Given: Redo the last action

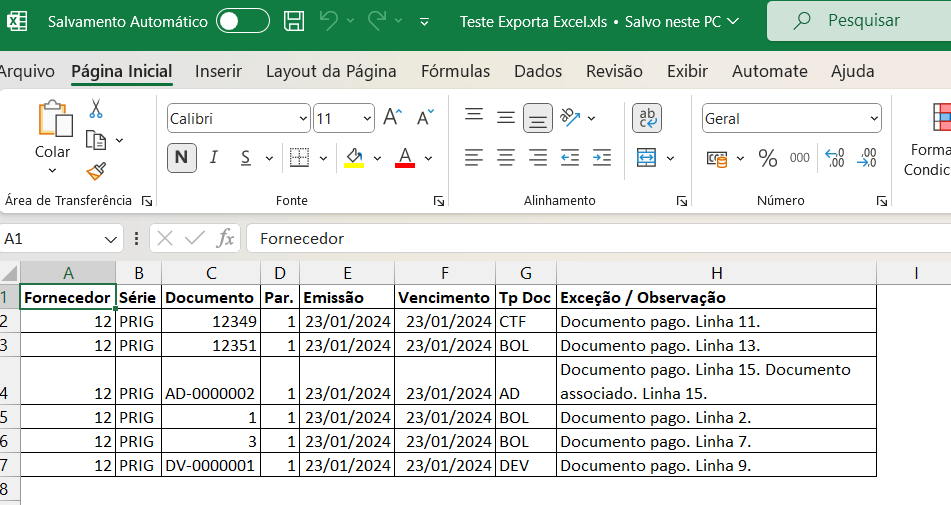Looking at the screenshot, I should [377, 21].
